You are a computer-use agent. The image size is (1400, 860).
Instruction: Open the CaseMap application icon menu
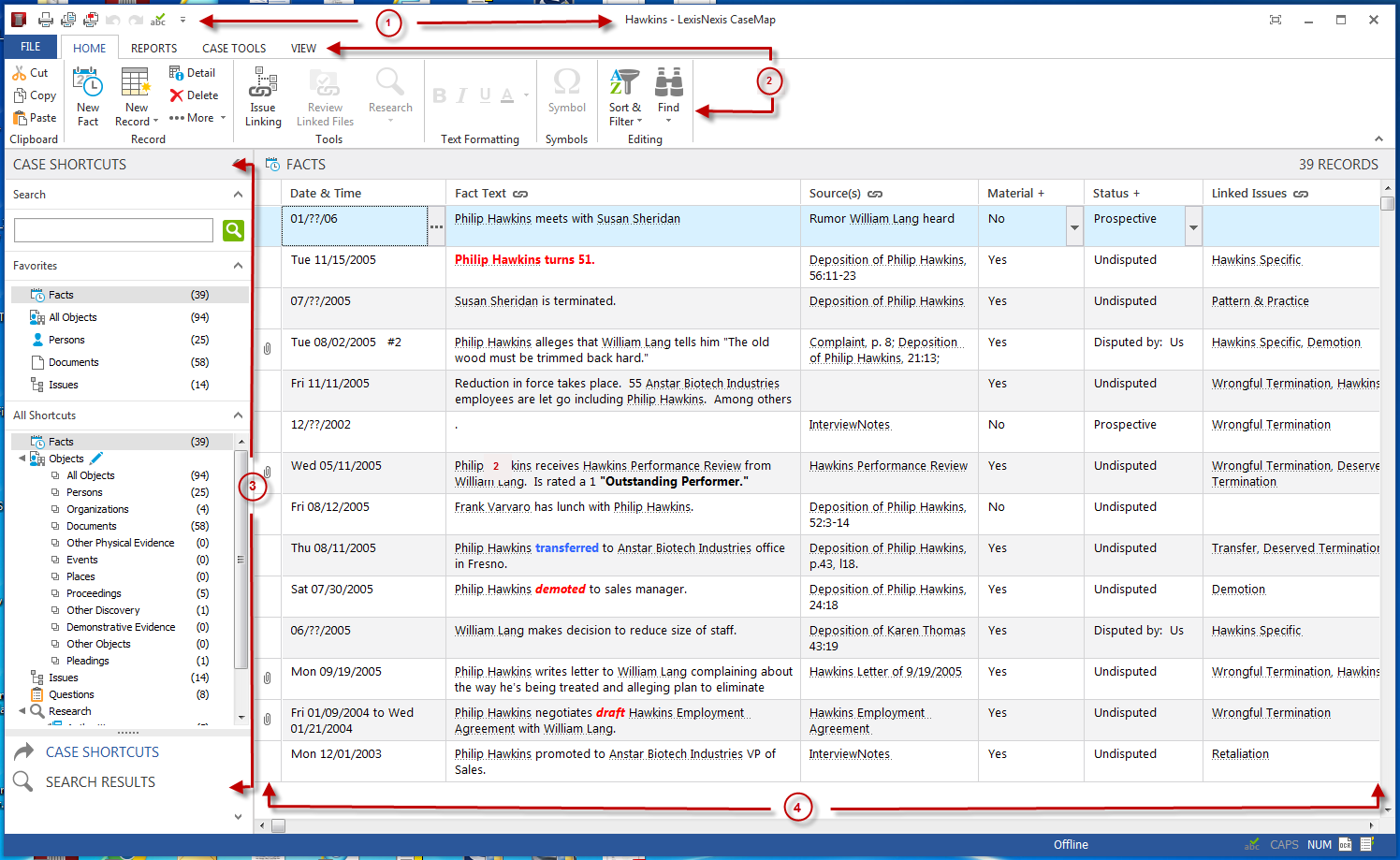coord(18,20)
